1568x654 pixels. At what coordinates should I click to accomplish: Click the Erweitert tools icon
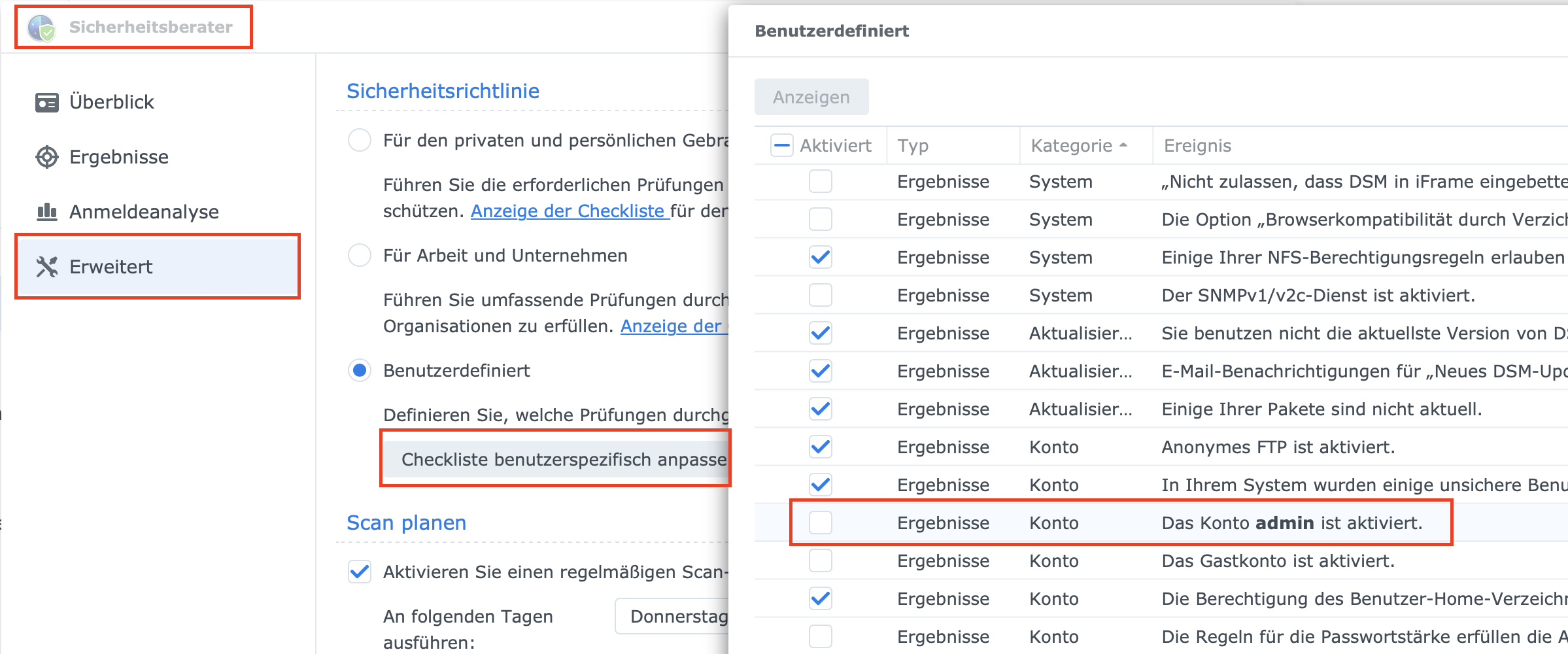pos(46,267)
